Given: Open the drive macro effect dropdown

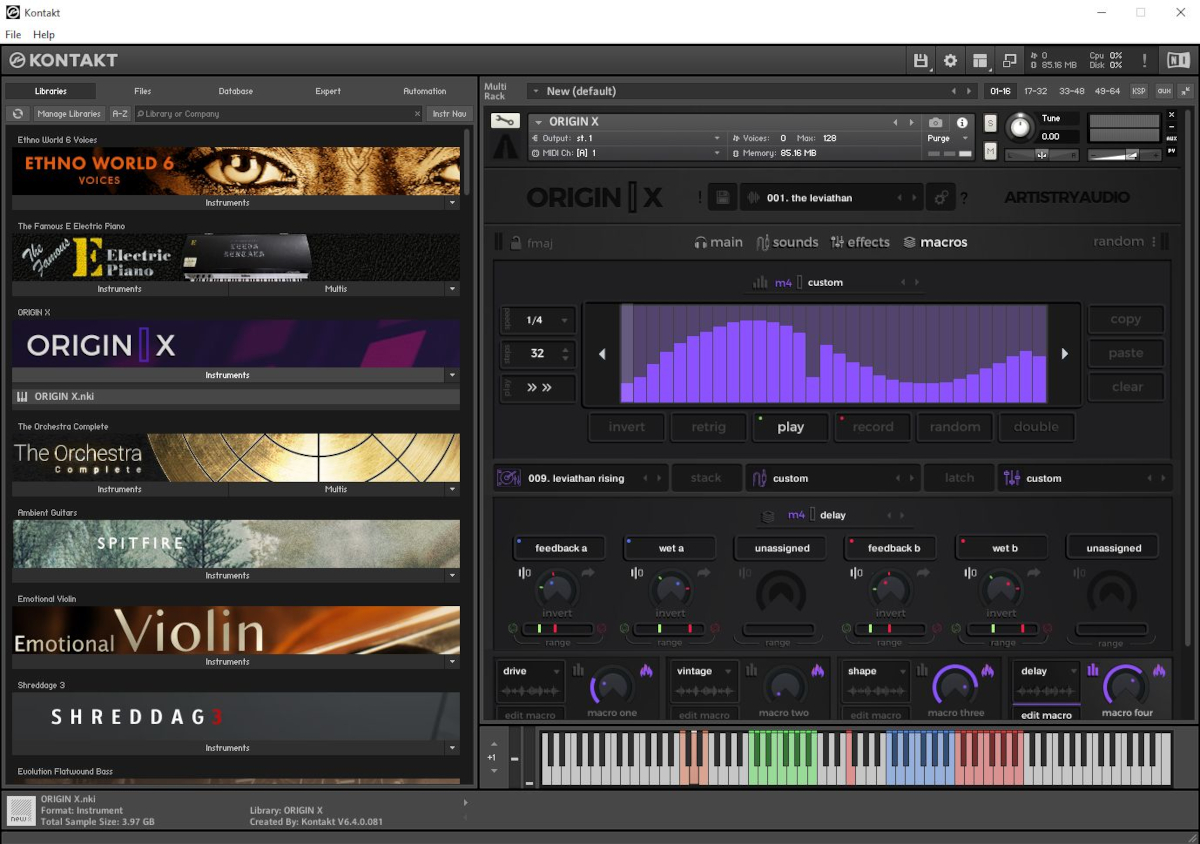Looking at the screenshot, I should point(532,671).
